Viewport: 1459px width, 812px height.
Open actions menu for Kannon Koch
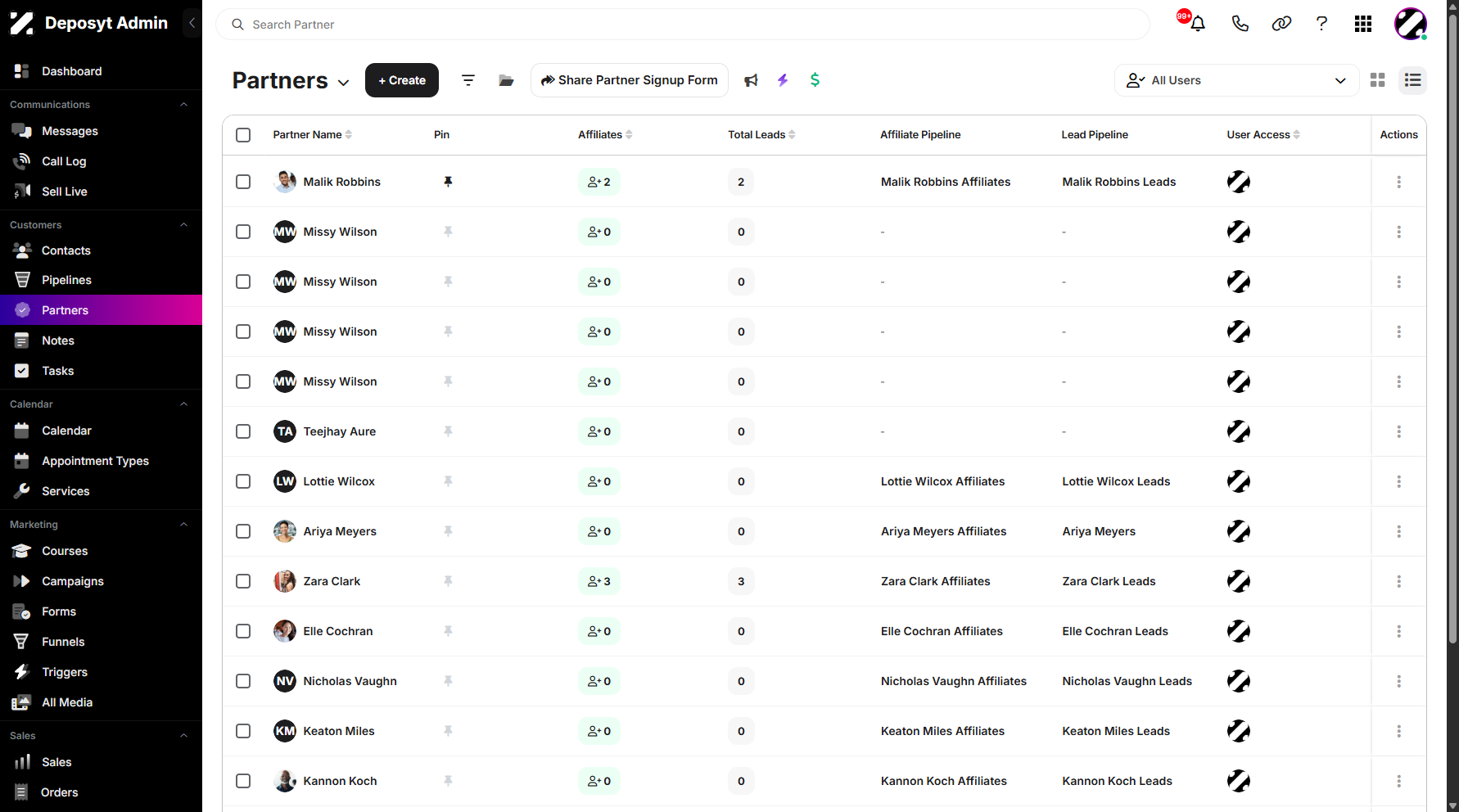(x=1398, y=781)
